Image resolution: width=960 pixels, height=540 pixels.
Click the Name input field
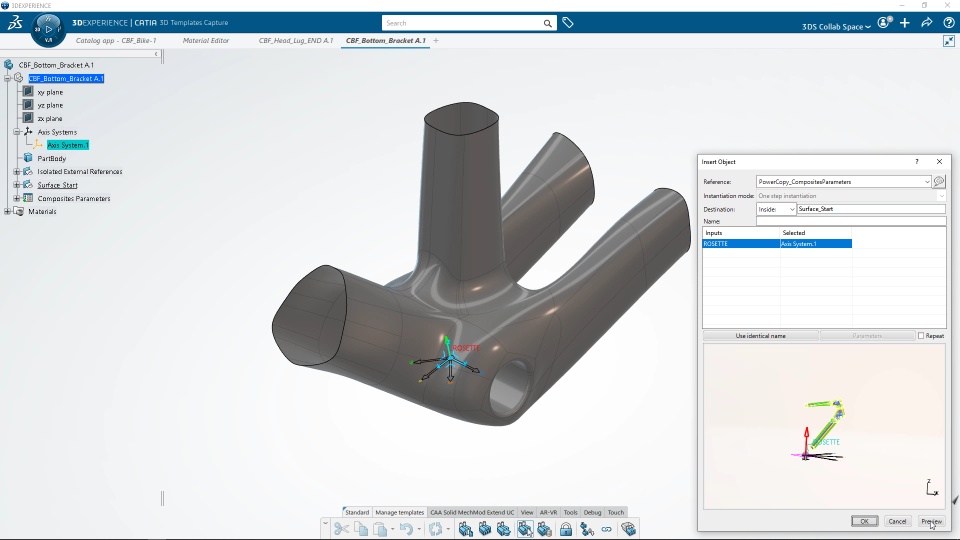click(x=851, y=221)
